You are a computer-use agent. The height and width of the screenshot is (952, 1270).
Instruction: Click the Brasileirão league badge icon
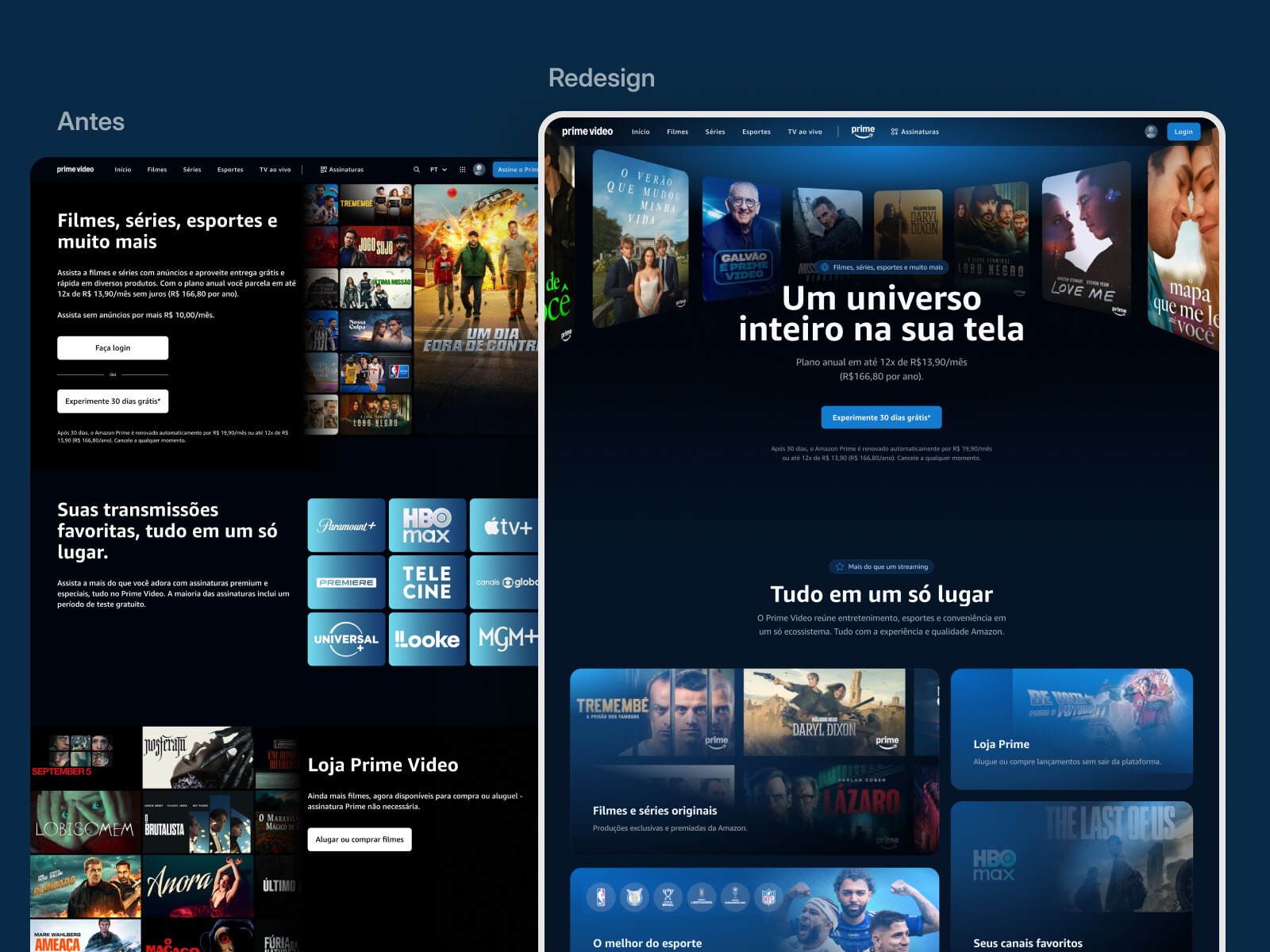(x=634, y=896)
